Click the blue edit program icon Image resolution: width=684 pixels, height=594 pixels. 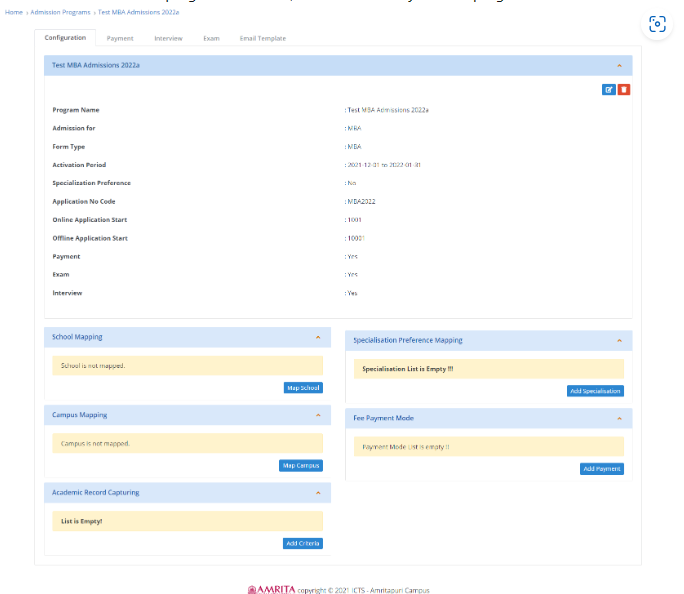[x=608, y=90]
